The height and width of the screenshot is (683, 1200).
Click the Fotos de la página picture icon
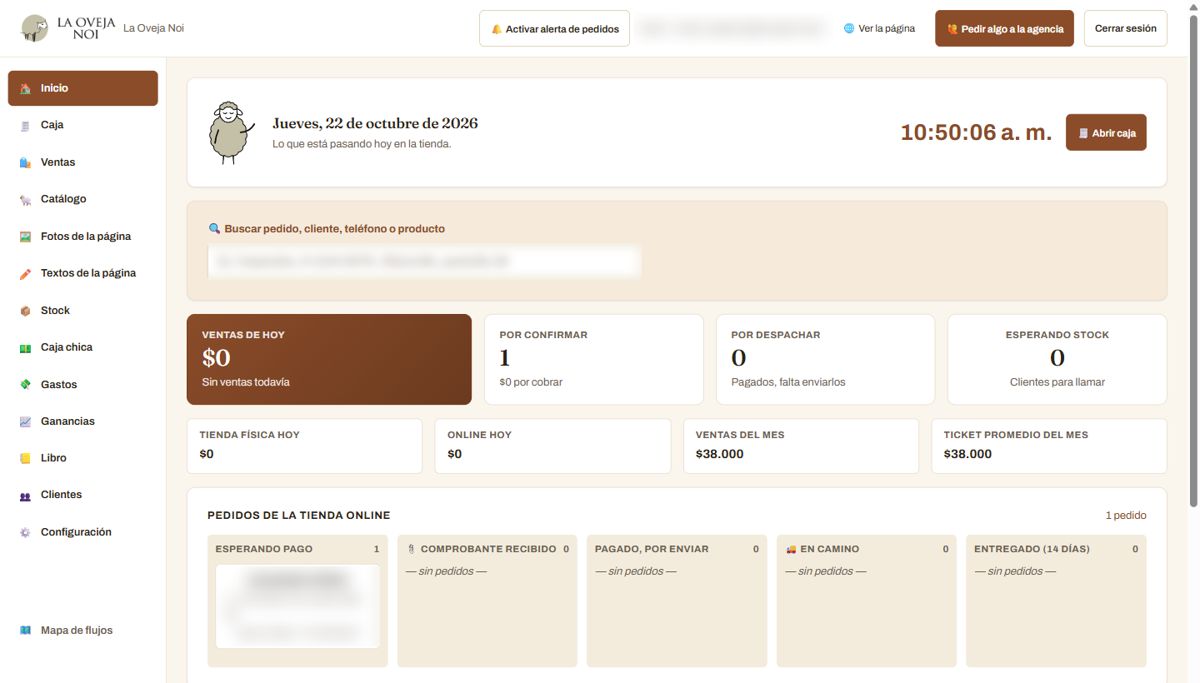(25, 236)
